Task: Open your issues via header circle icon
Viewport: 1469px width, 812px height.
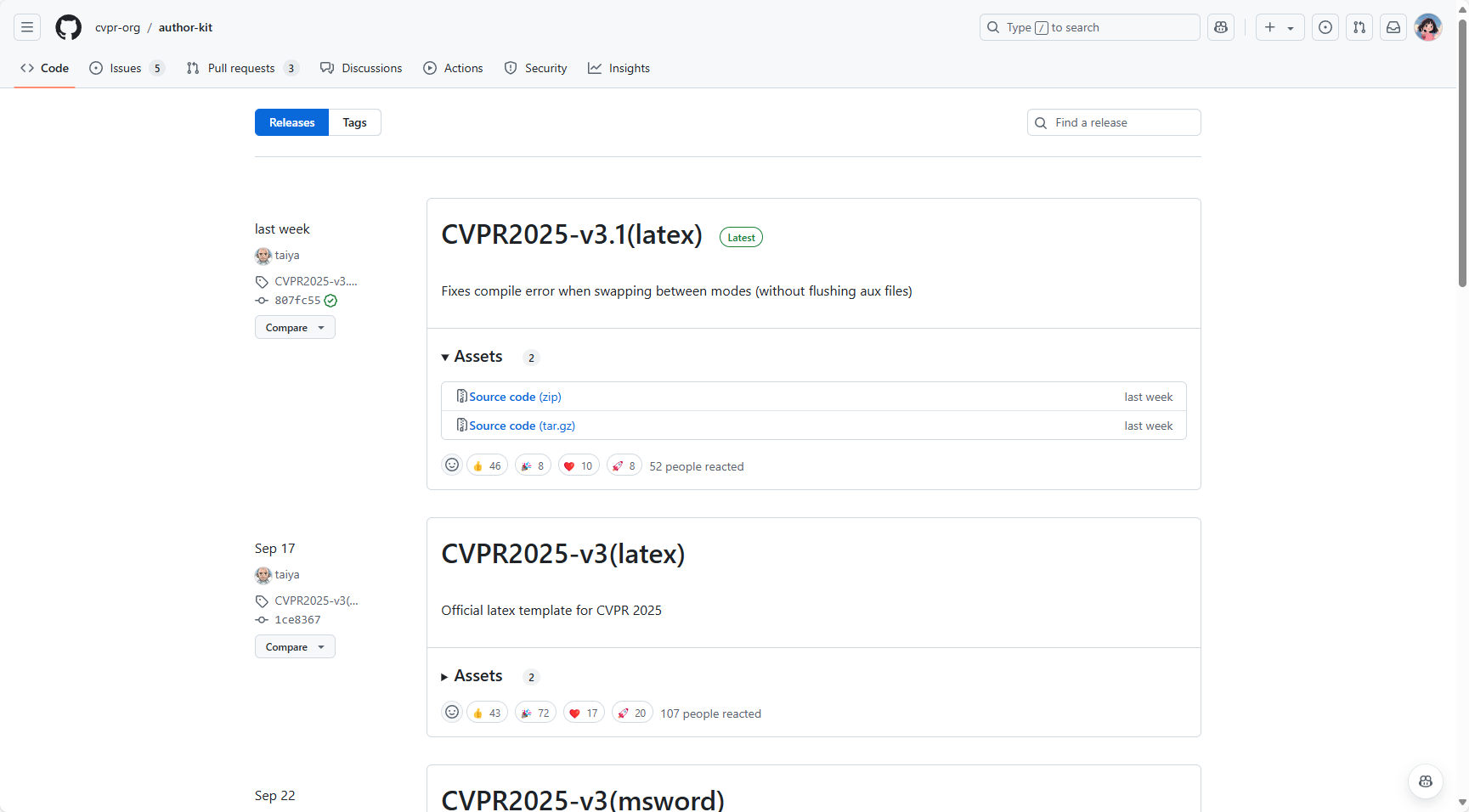Action: pos(1325,27)
